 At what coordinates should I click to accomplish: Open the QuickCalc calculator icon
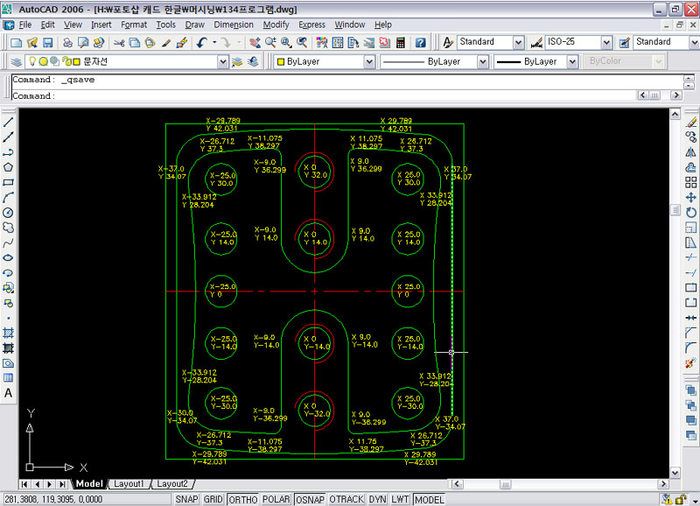pyautogui.click(x=400, y=42)
